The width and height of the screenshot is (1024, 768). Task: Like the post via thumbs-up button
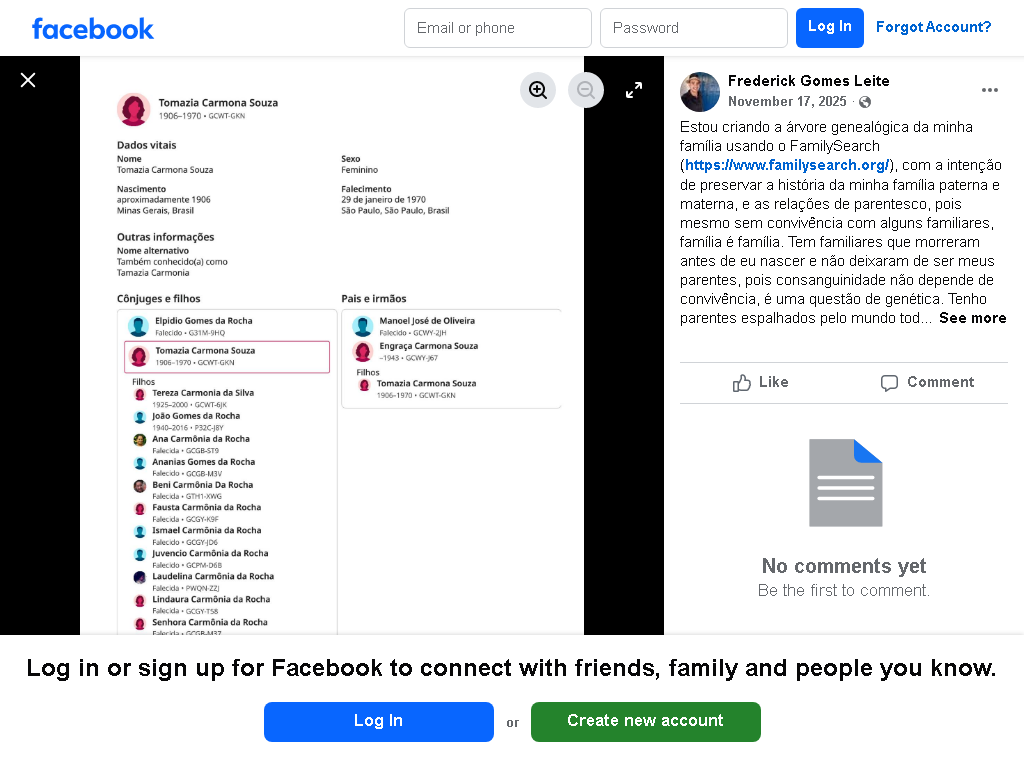click(x=761, y=383)
